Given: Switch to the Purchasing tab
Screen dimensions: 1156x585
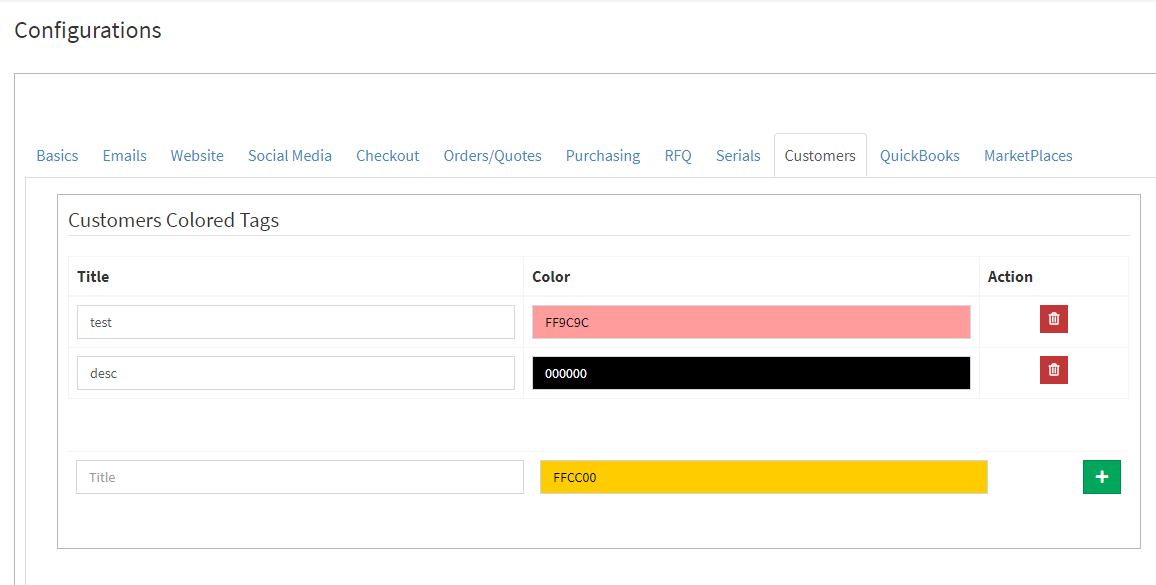Looking at the screenshot, I should pos(603,156).
